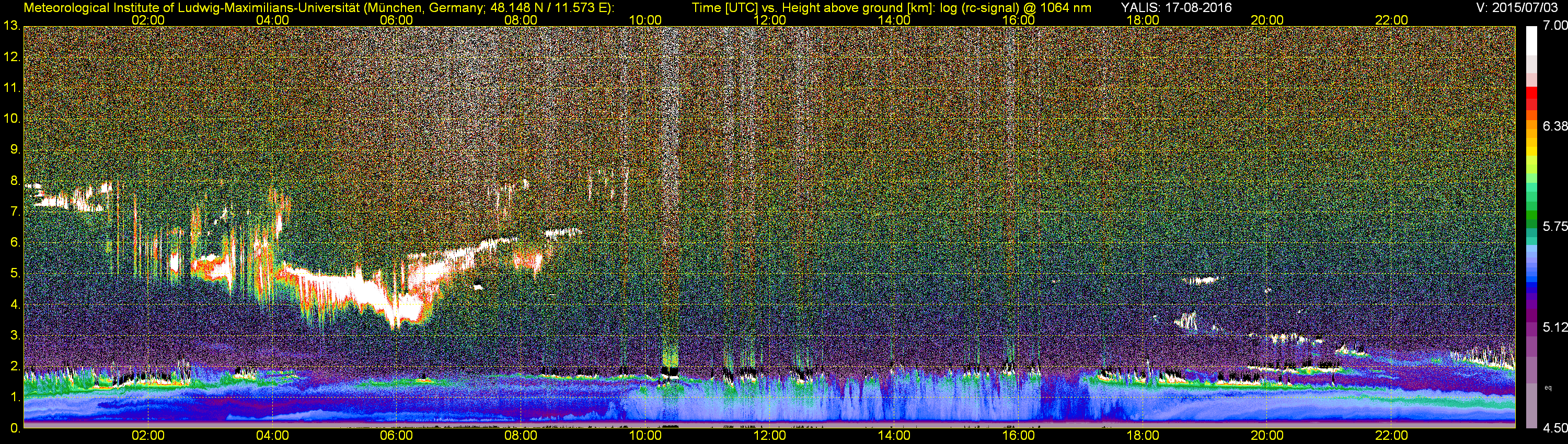
Task: Click the 14:00 label on the top time axis
Action: (x=894, y=20)
